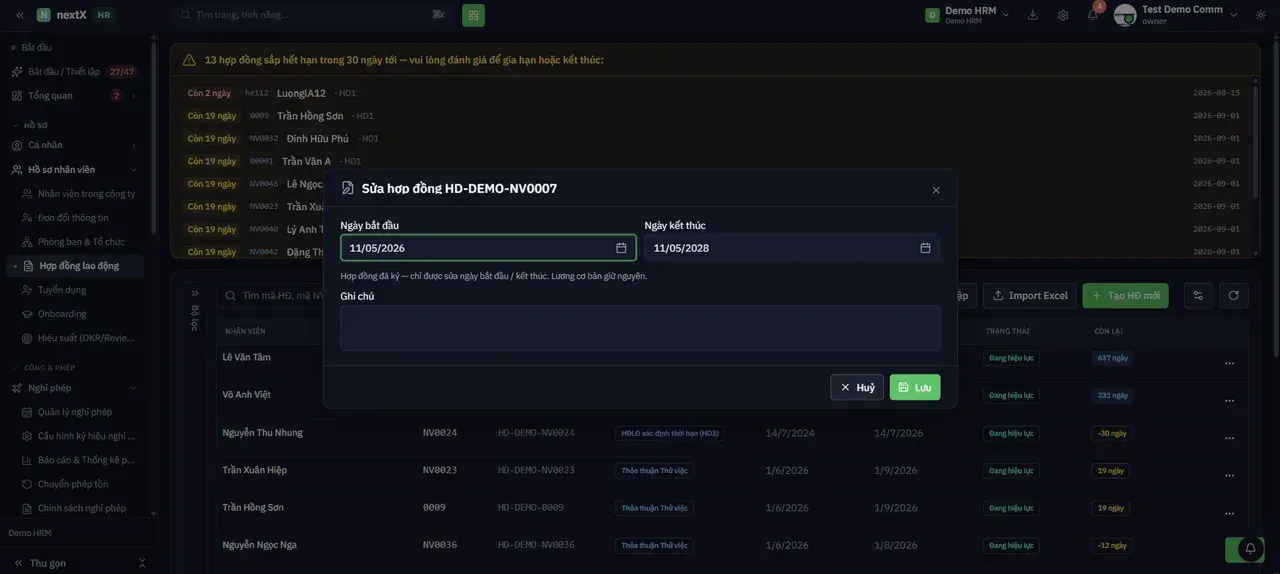Open row actions menu for Lê Văn Tâm
Image resolution: width=1280 pixels, height=574 pixels.
[1229, 363]
